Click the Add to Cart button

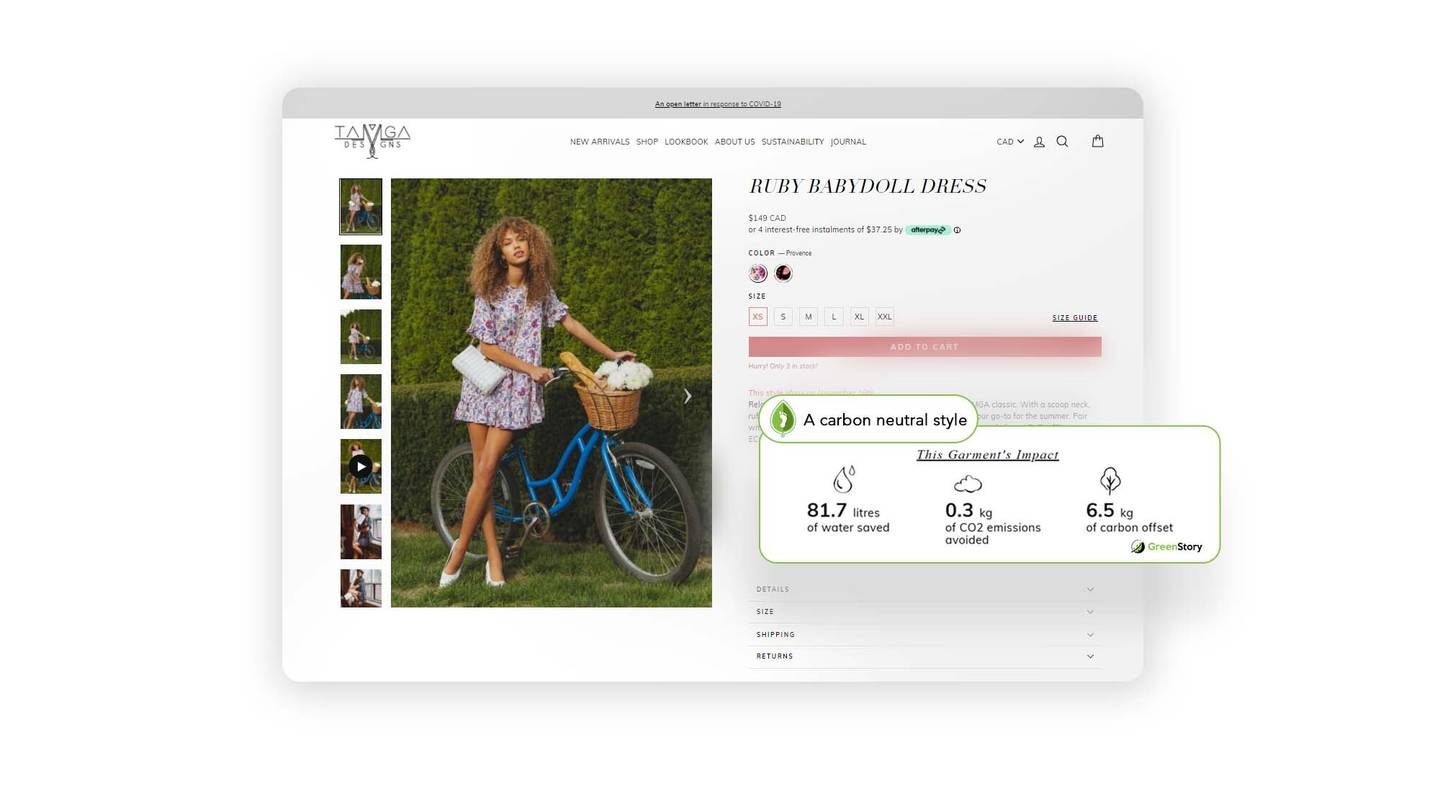[925, 347]
